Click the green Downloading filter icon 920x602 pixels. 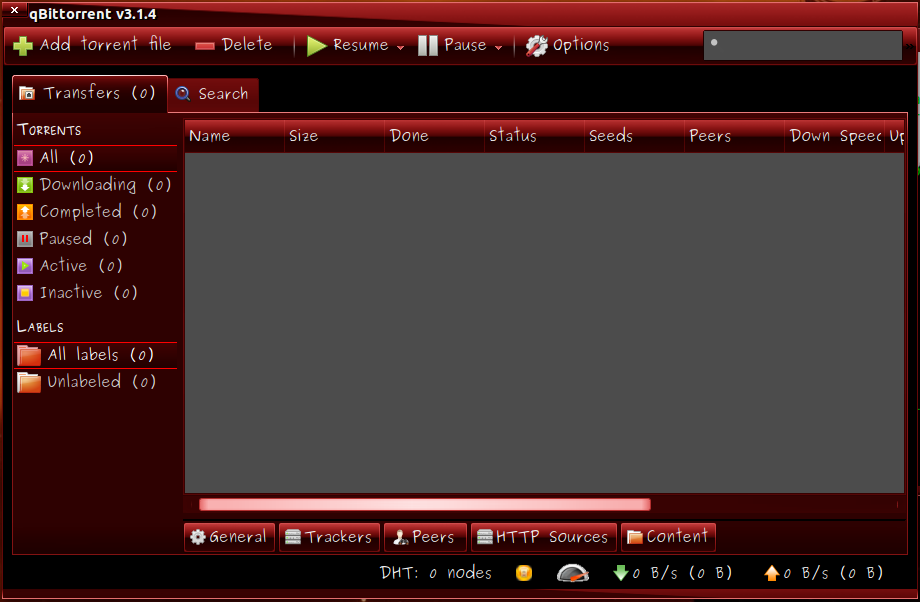pos(25,185)
